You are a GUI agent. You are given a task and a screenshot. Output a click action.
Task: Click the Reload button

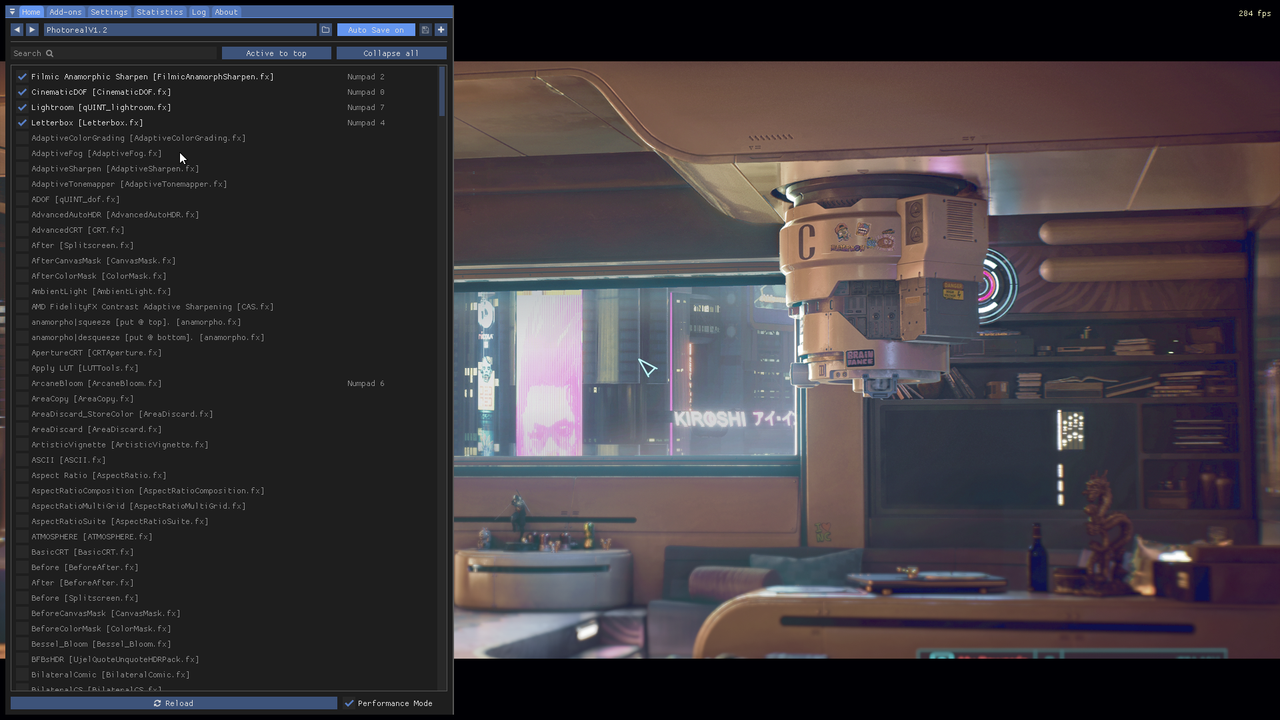click(x=174, y=703)
